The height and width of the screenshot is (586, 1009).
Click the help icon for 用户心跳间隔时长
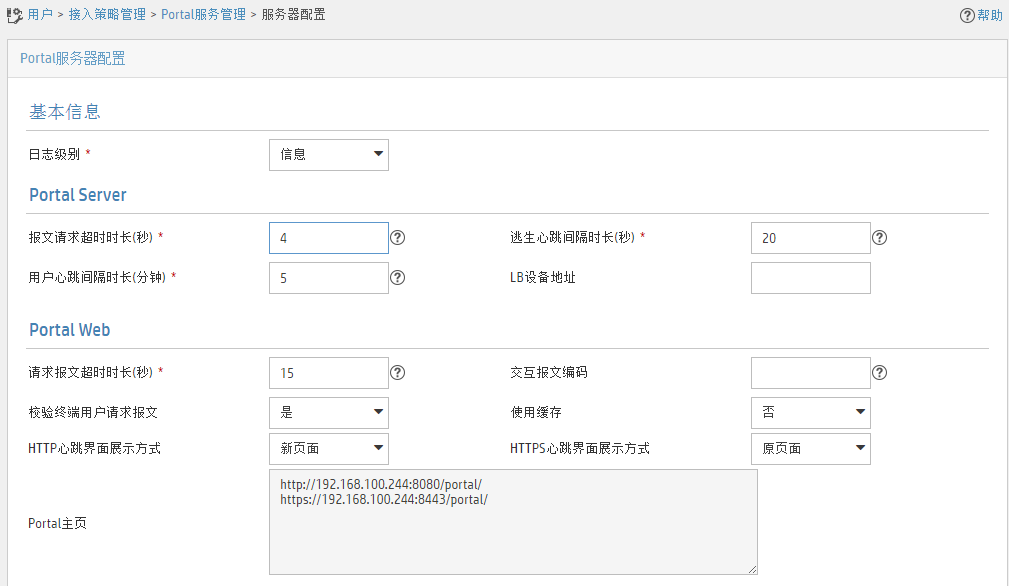tap(398, 277)
